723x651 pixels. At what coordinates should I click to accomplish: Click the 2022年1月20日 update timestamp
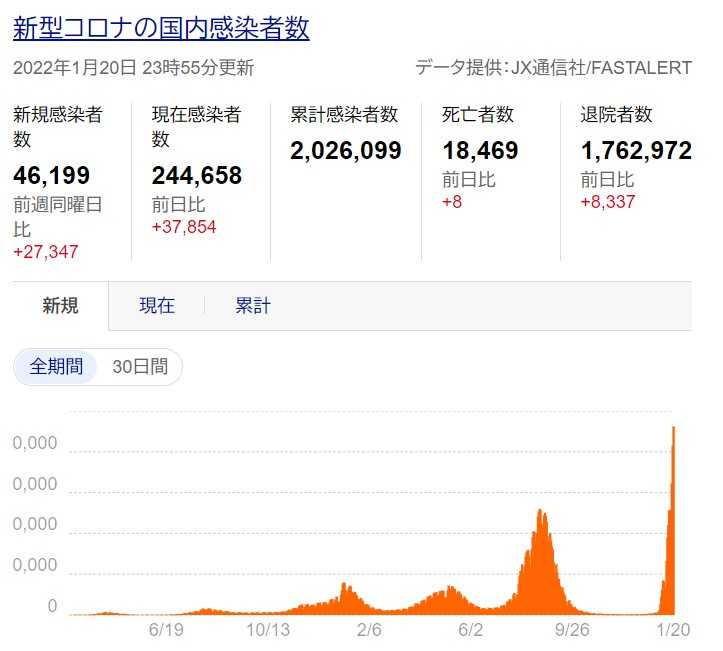point(133,68)
